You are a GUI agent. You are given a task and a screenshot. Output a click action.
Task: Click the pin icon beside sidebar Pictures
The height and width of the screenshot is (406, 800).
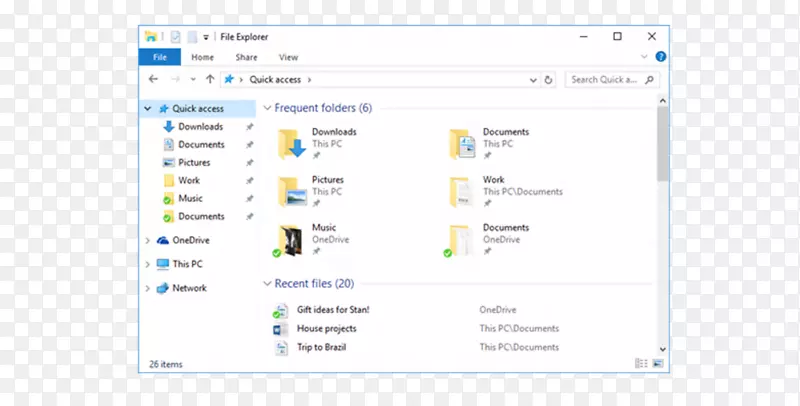pos(249,163)
